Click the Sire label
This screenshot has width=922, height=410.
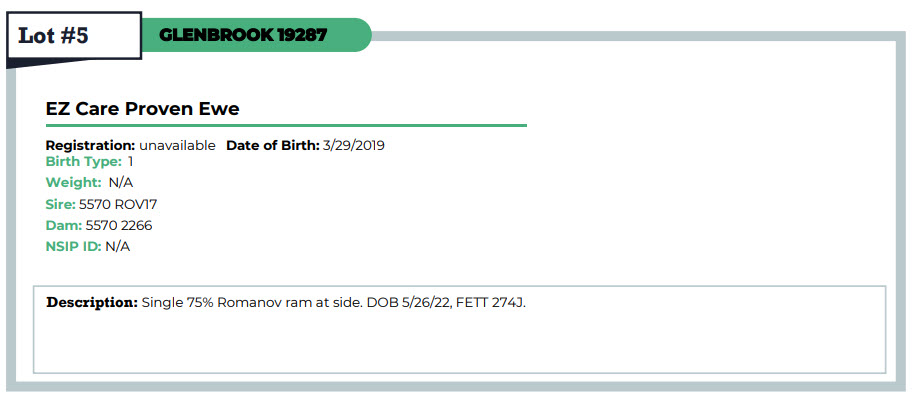click(x=61, y=204)
